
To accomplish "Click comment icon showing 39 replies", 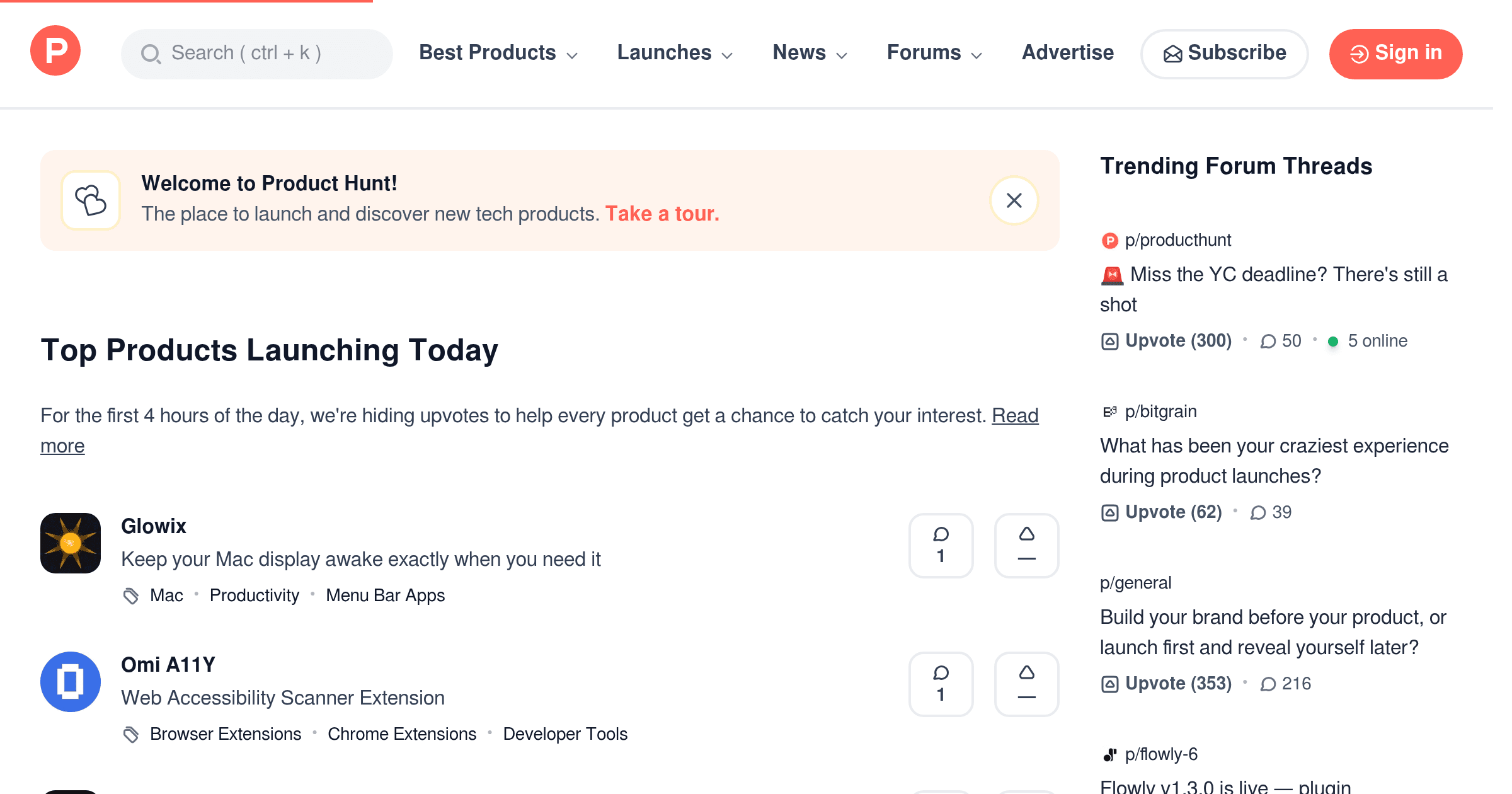I will pos(1258,513).
